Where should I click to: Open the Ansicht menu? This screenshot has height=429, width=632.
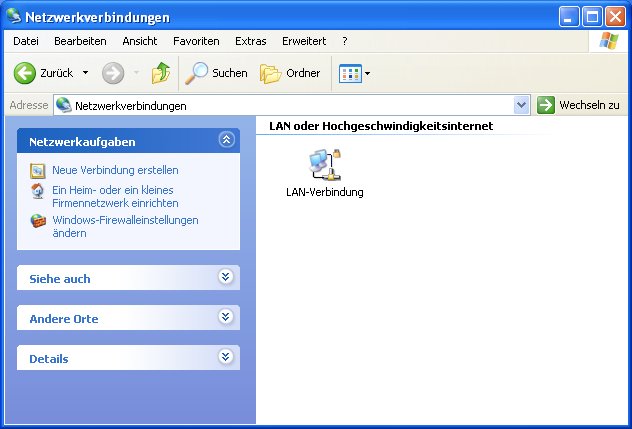pyautogui.click(x=140, y=41)
